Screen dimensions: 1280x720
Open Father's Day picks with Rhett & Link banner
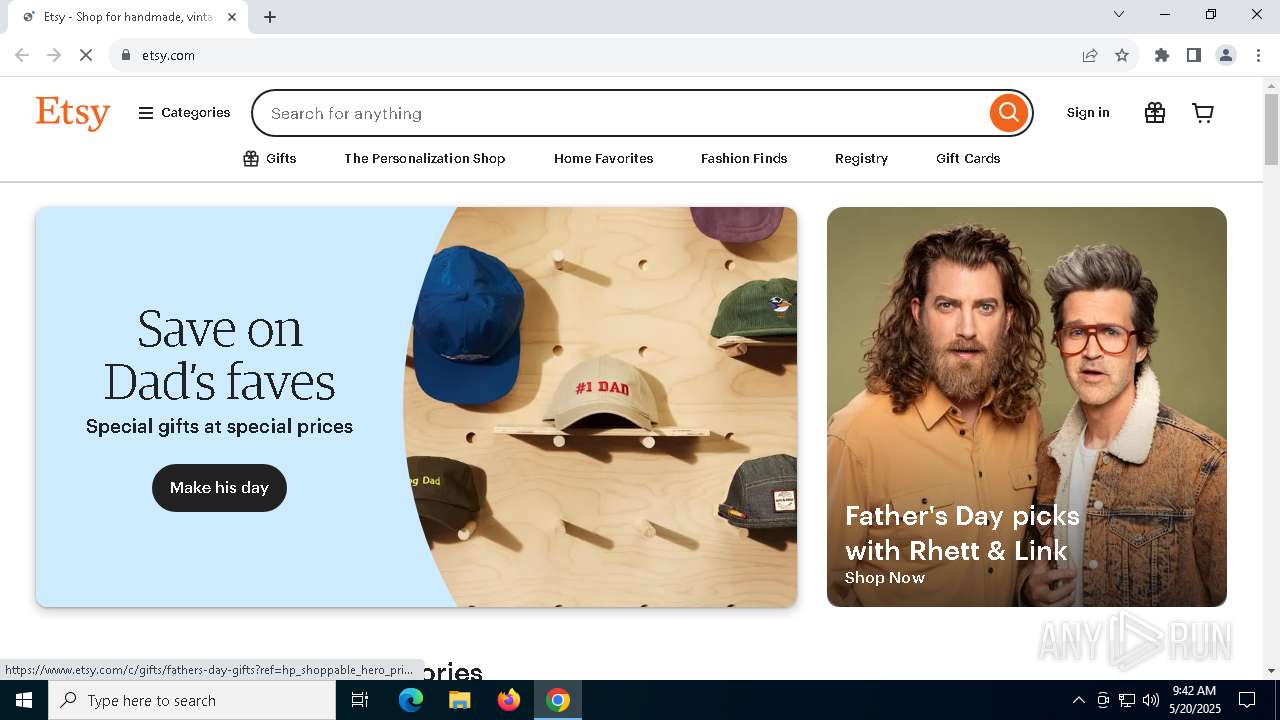[x=1027, y=407]
